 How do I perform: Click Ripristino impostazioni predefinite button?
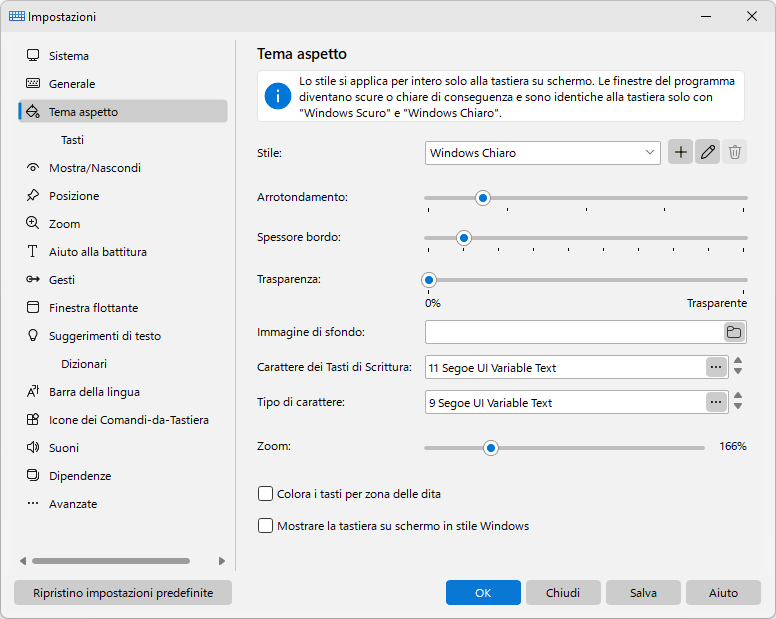tap(123, 592)
